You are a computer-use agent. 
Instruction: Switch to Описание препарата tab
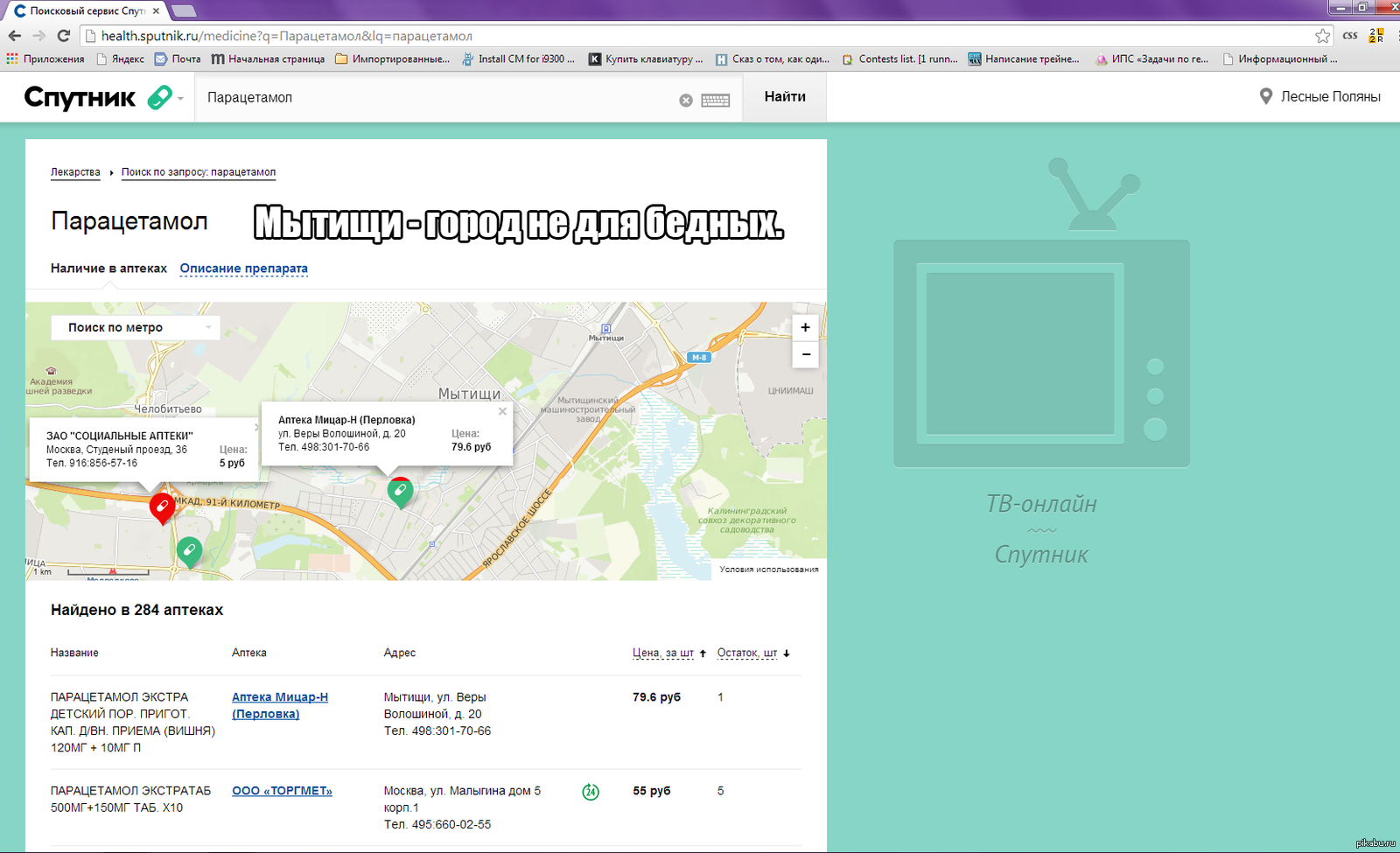[x=244, y=269]
